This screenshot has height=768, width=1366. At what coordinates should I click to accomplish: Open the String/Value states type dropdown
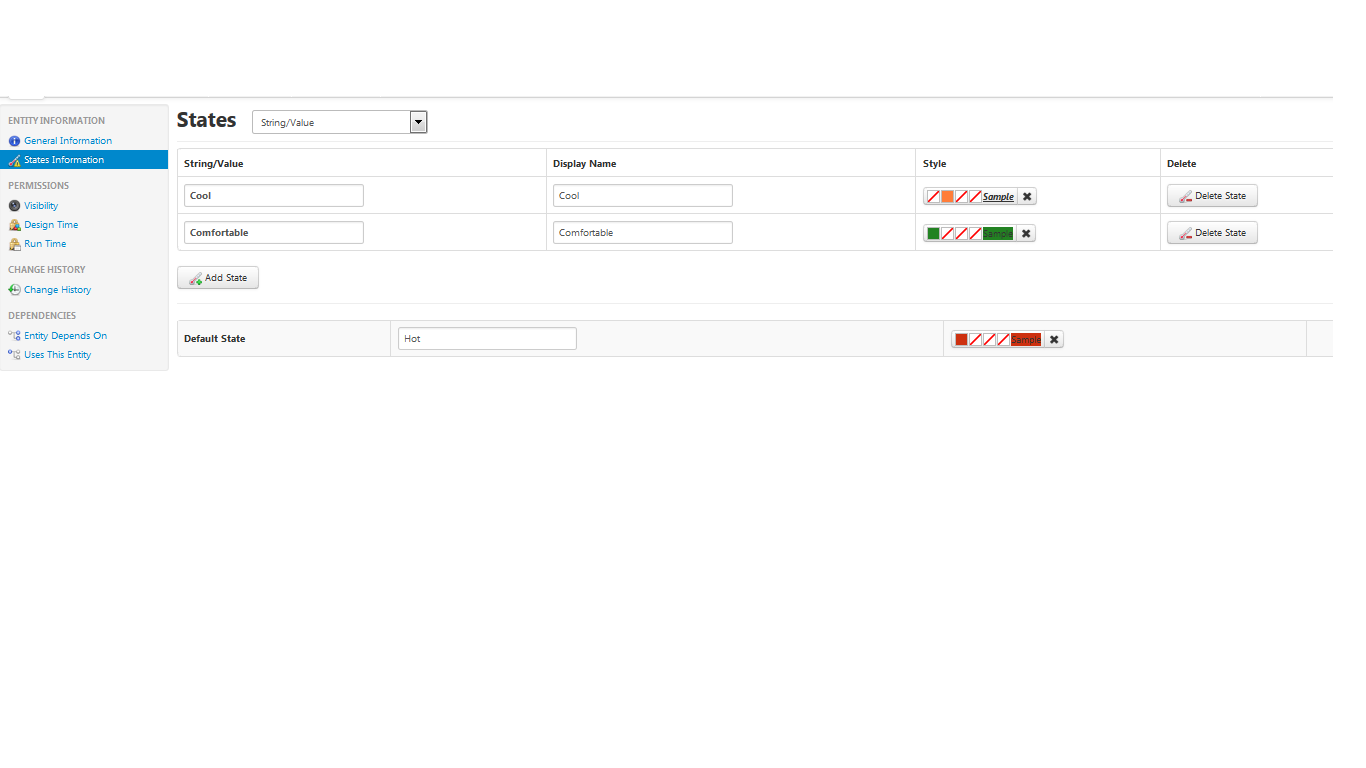[x=340, y=122]
